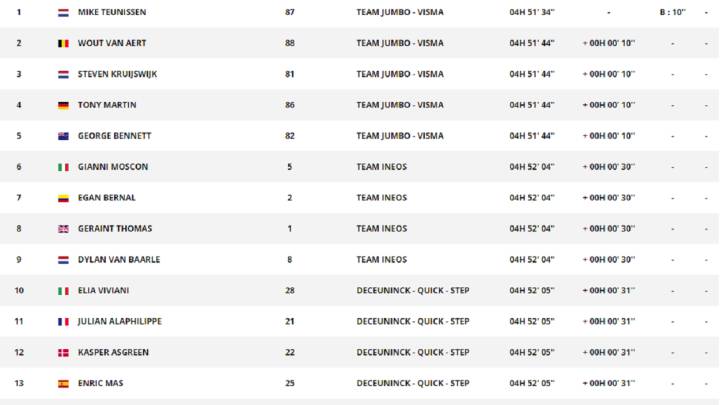
Task: Click the Colombian flag beside Egan Bernal
Action: tap(63, 198)
